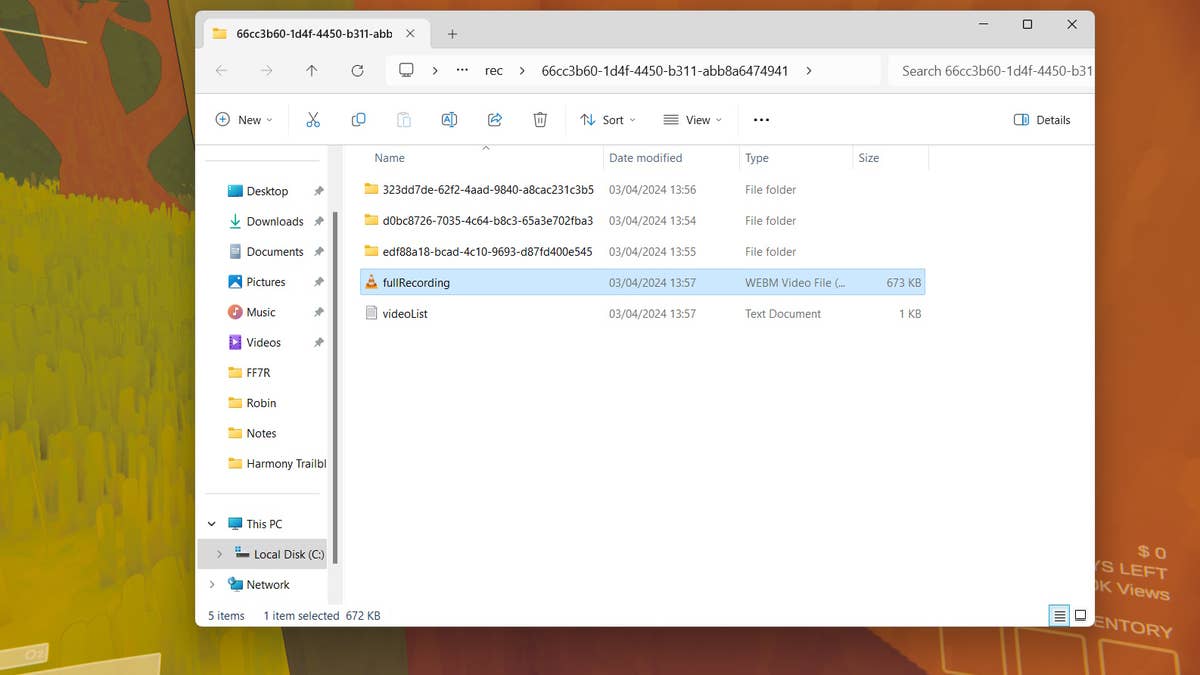Collapse the This PC tree node

click(212, 524)
